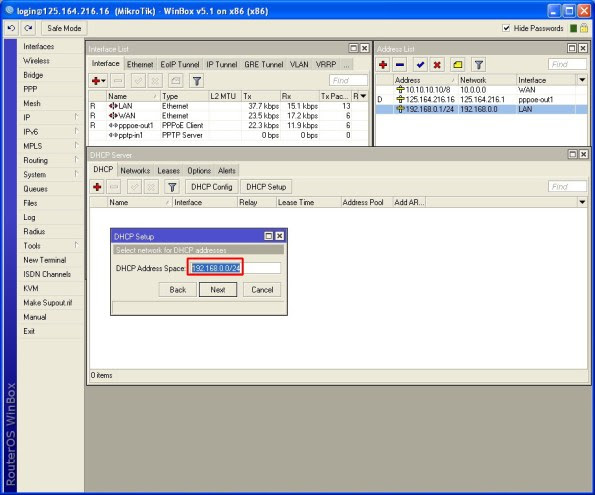Switch to the Leases tab
Screen dimensions: 595x495
pos(168,171)
